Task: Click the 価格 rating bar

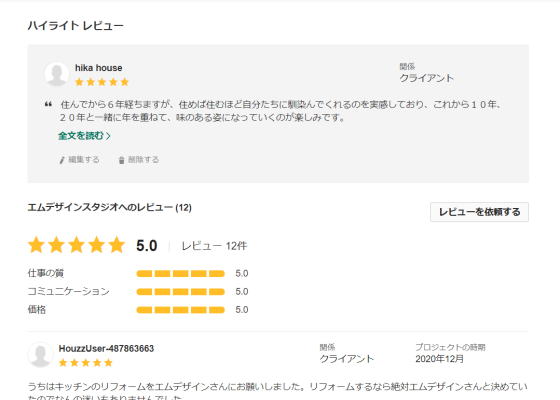Action: point(180,310)
